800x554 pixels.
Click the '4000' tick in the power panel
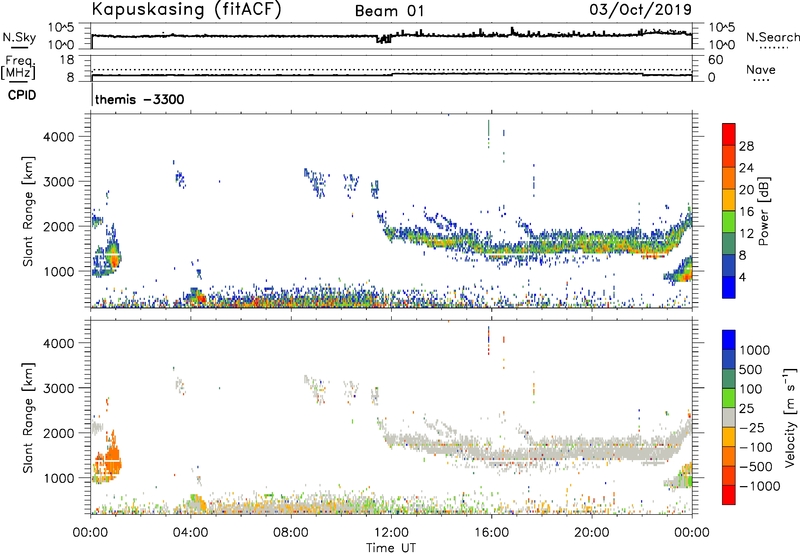[59, 137]
